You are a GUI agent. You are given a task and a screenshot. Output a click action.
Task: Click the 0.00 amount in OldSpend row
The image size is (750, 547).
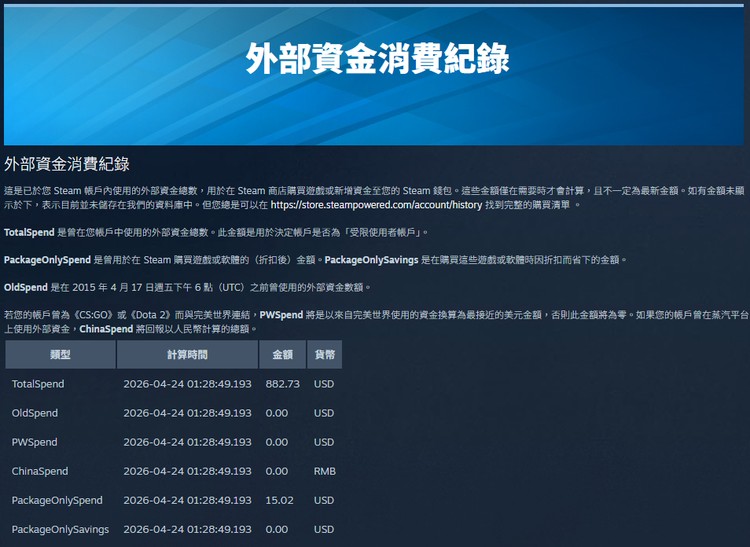tap(277, 413)
